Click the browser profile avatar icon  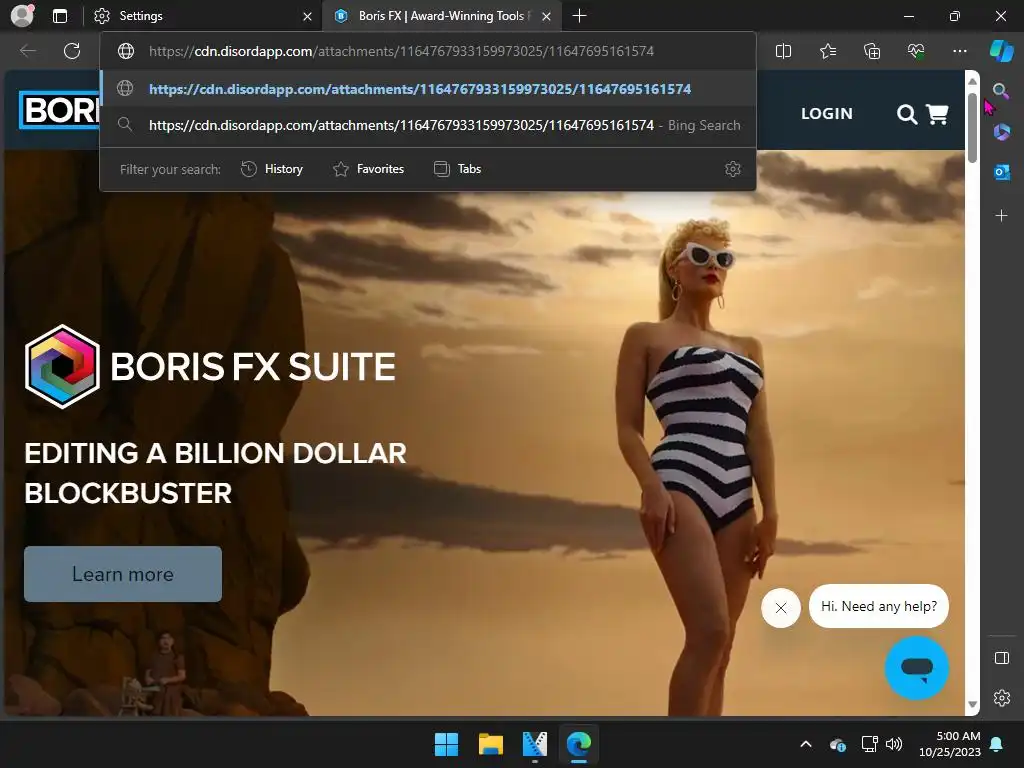[22, 16]
